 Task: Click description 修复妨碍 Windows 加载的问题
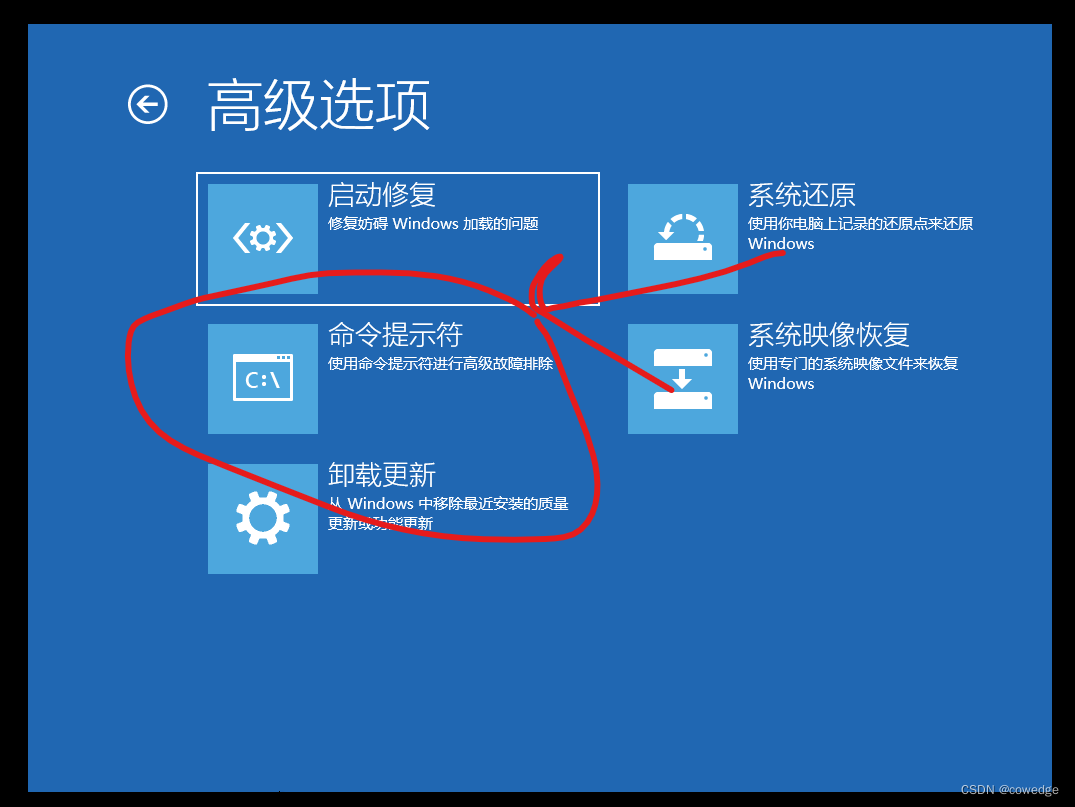click(x=433, y=224)
